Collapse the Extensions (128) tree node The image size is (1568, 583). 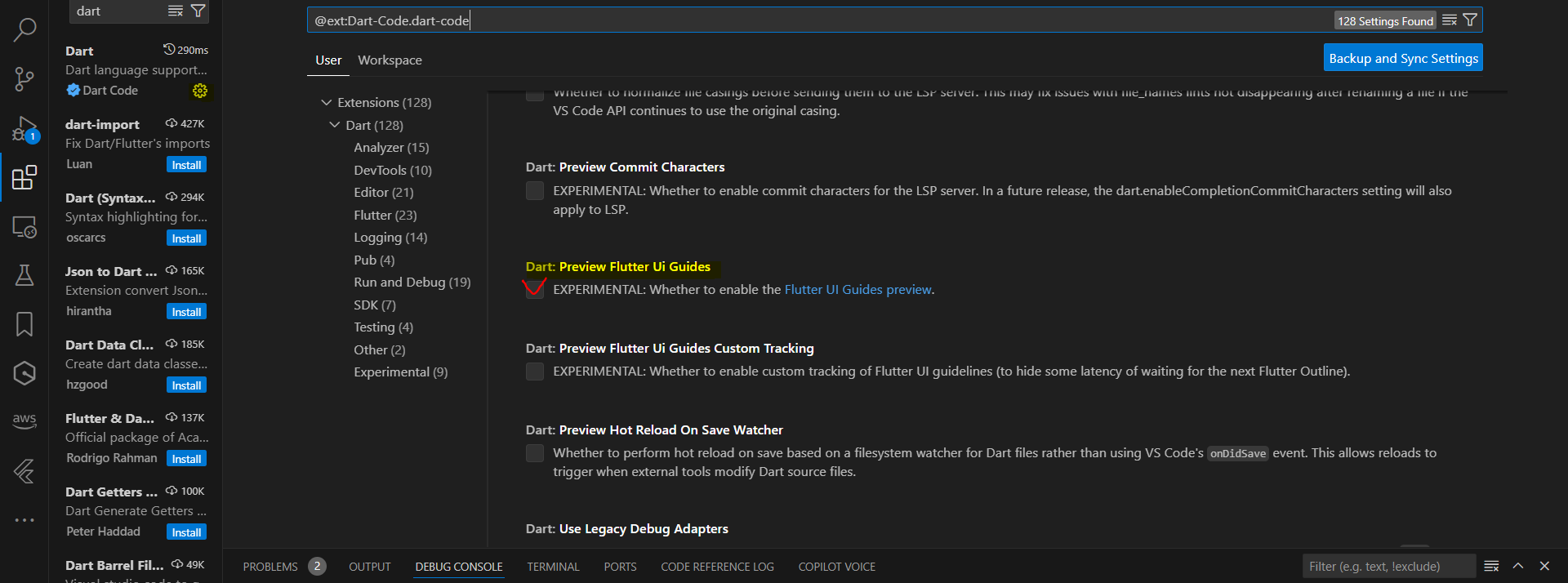(x=327, y=102)
